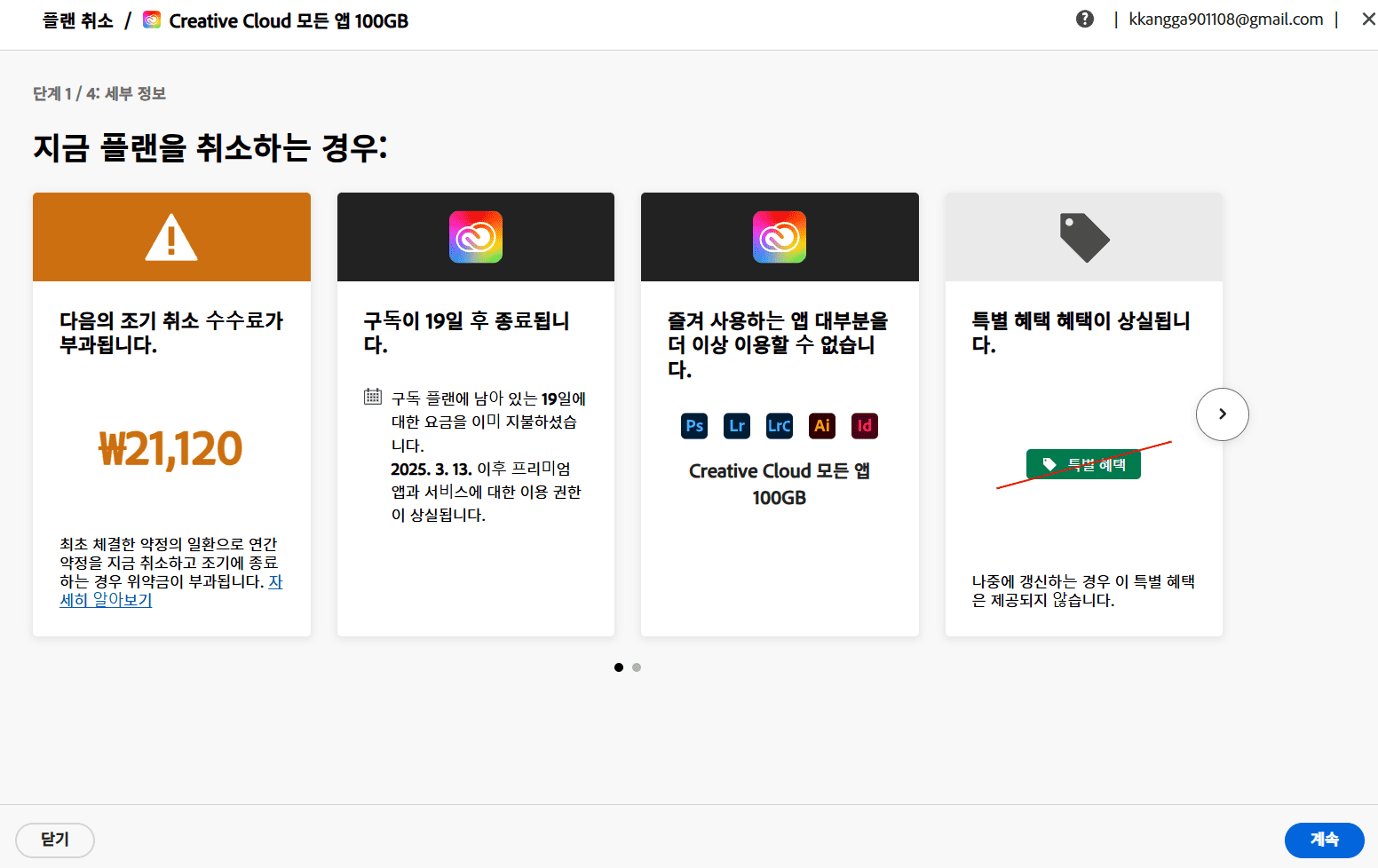Image resolution: width=1378 pixels, height=868 pixels.
Task: Click the Creative Cloud icon on 즐겨 사용하는 앱 card
Action: click(780, 237)
